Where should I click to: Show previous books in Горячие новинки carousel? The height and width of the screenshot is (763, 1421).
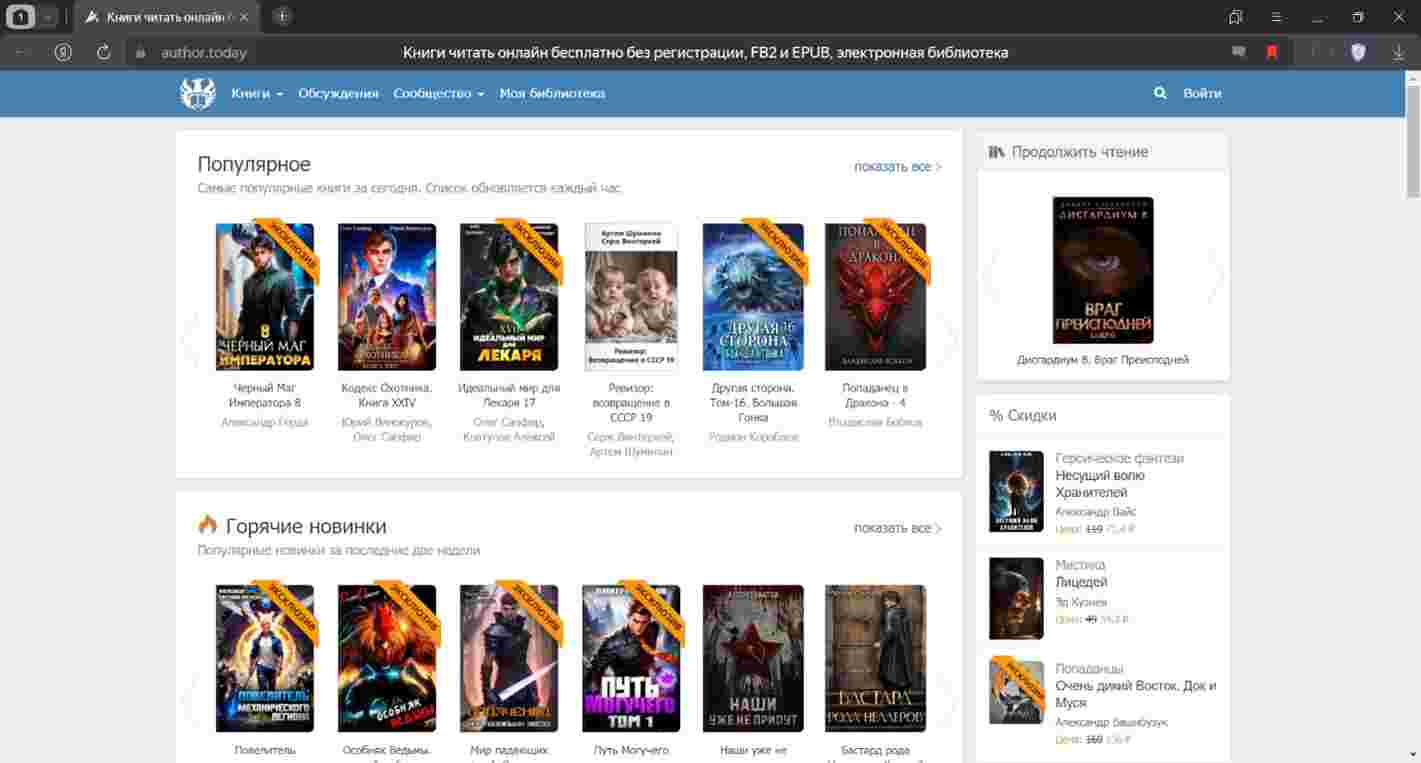click(190, 698)
